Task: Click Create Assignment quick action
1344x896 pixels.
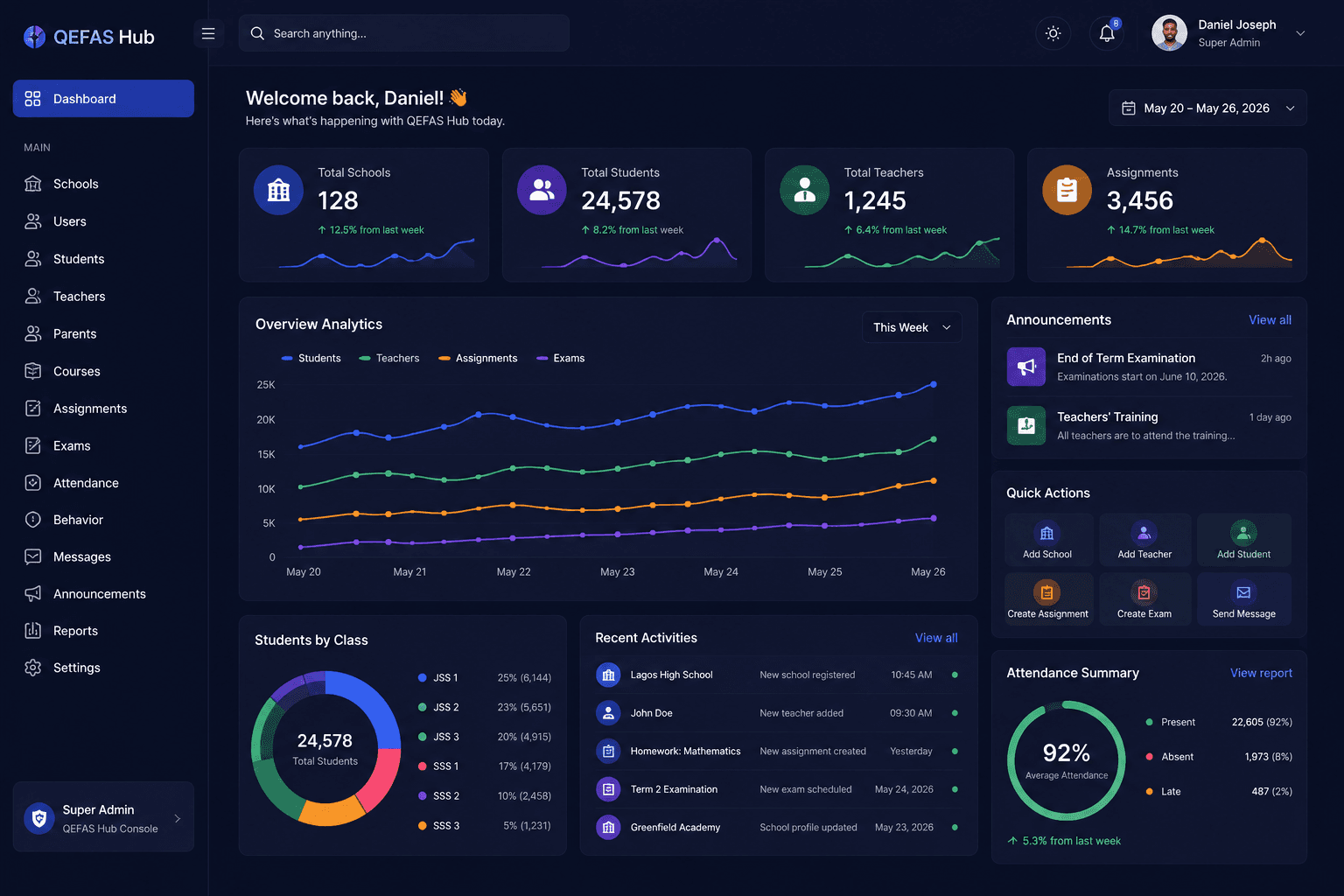Action: [1047, 600]
